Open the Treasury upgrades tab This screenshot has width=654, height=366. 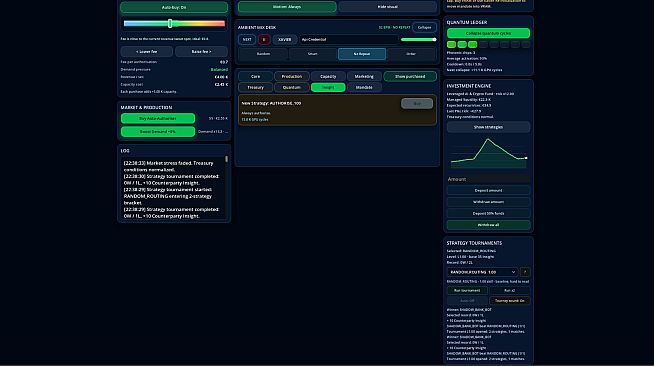[x=255, y=87]
